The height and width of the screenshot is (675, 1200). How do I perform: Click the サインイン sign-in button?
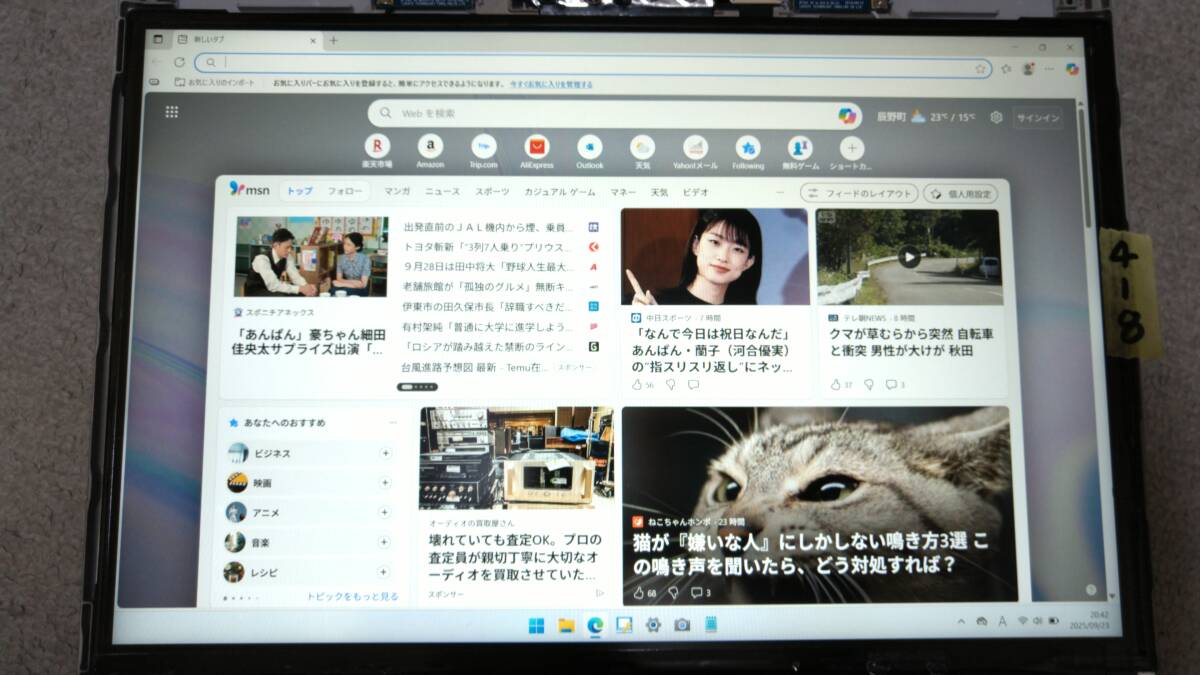coord(1038,117)
